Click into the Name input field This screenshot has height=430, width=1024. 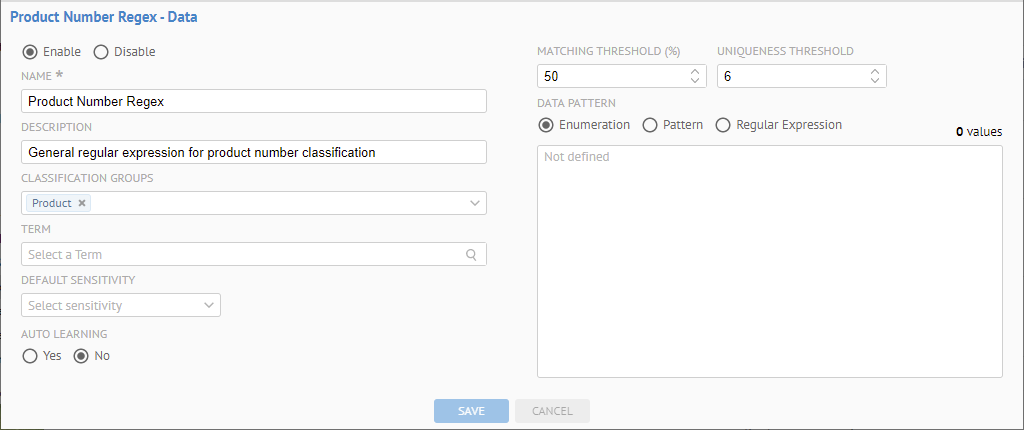coord(253,101)
